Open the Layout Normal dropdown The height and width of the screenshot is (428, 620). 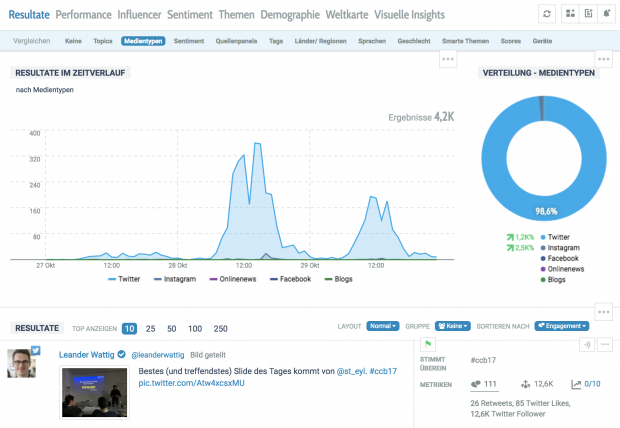click(383, 326)
